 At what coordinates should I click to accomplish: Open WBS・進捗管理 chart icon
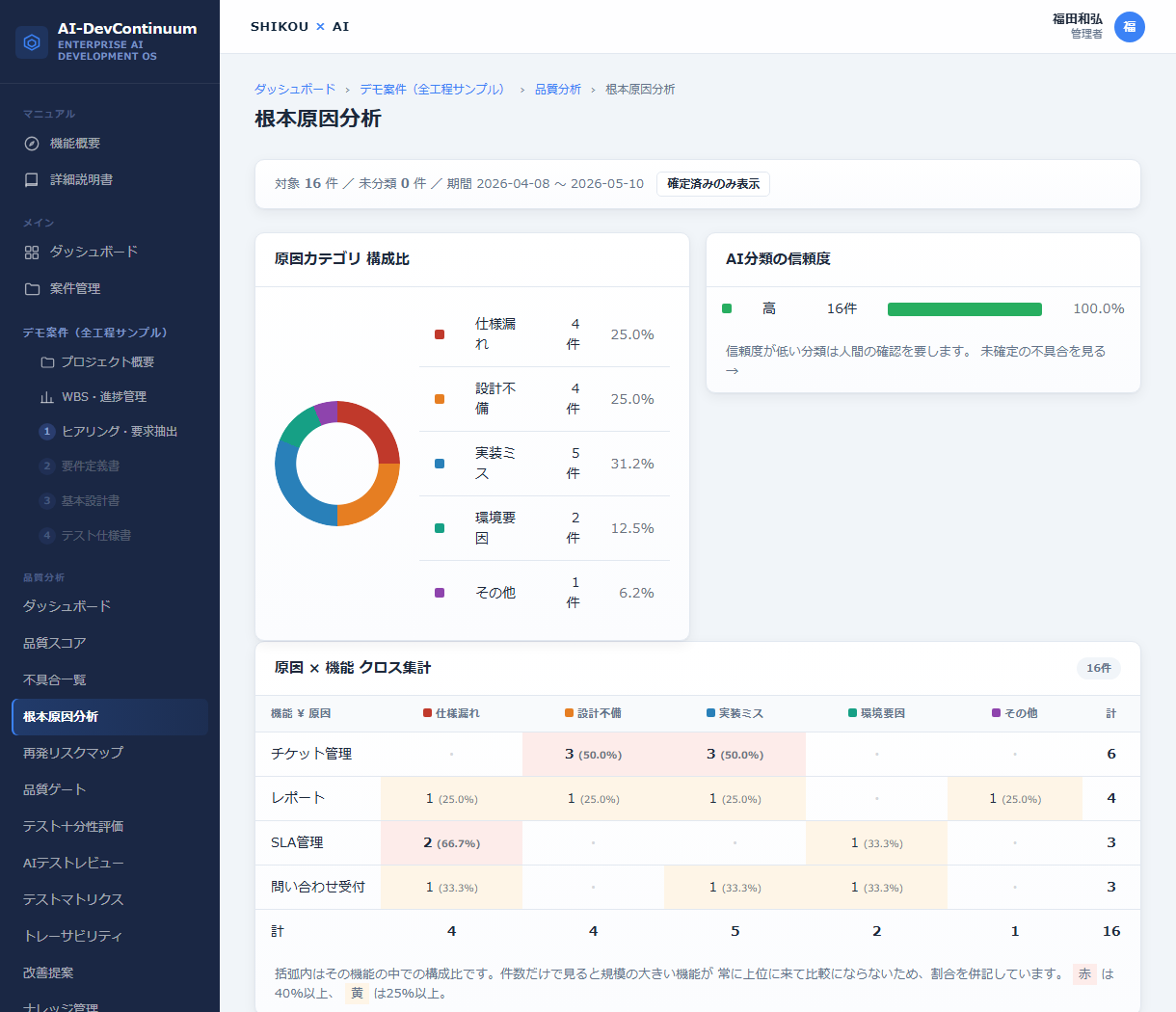[47, 397]
